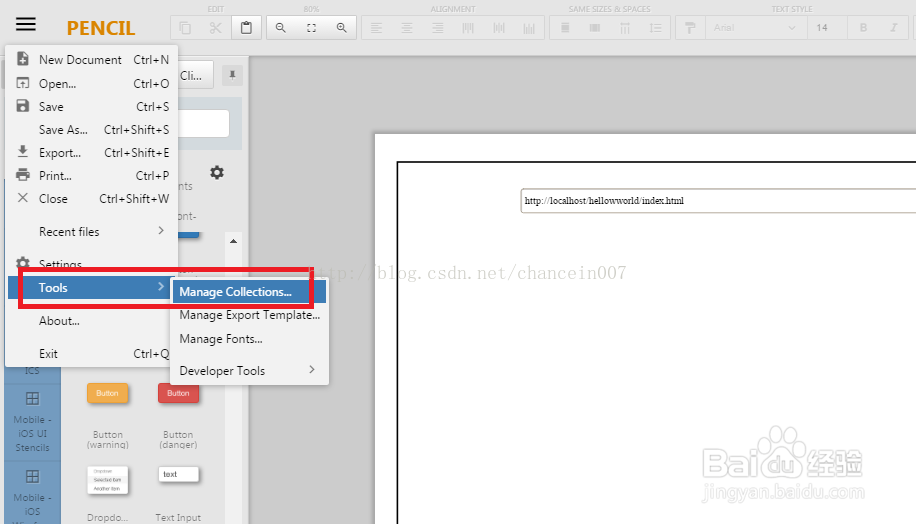
Task: Click the search field in the sidebar
Action: point(203,124)
